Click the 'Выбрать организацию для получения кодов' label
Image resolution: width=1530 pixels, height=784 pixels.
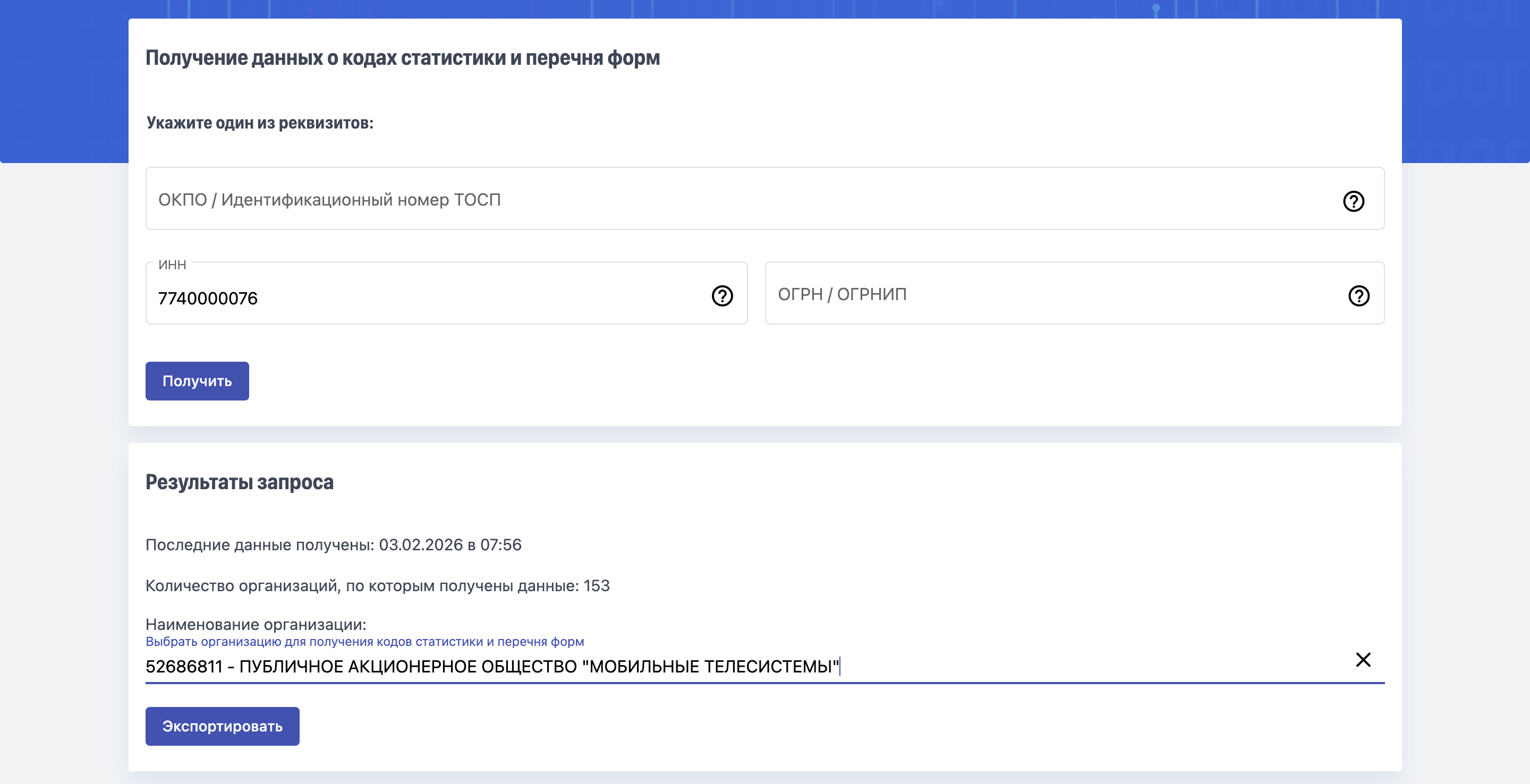364,642
